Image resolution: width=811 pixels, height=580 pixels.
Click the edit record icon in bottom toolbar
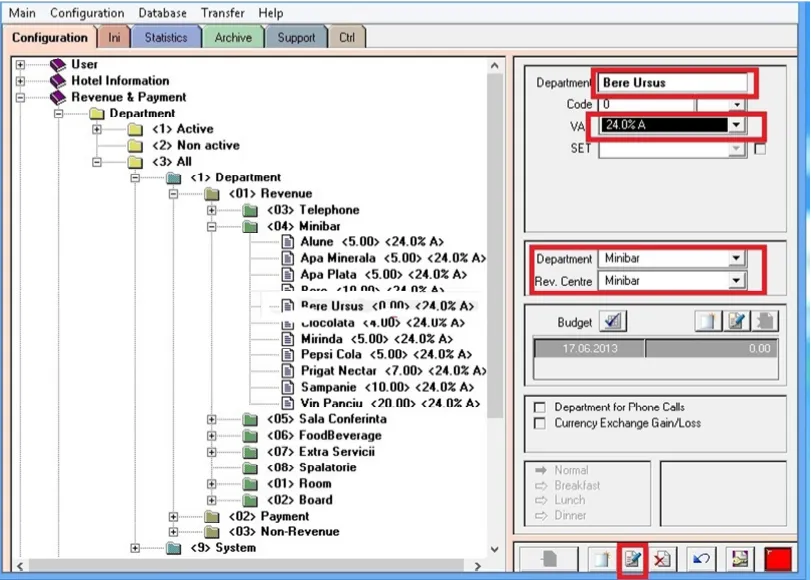633,559
